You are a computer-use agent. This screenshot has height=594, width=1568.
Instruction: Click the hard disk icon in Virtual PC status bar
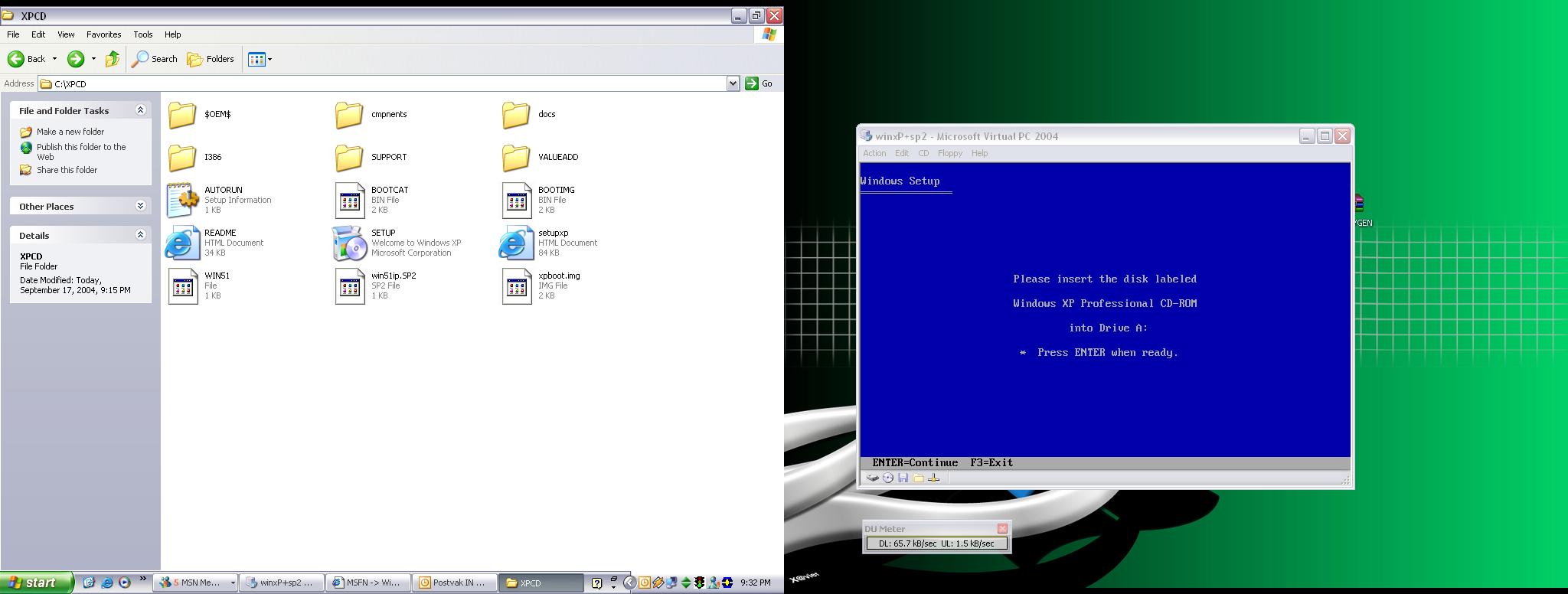[872, 478]
